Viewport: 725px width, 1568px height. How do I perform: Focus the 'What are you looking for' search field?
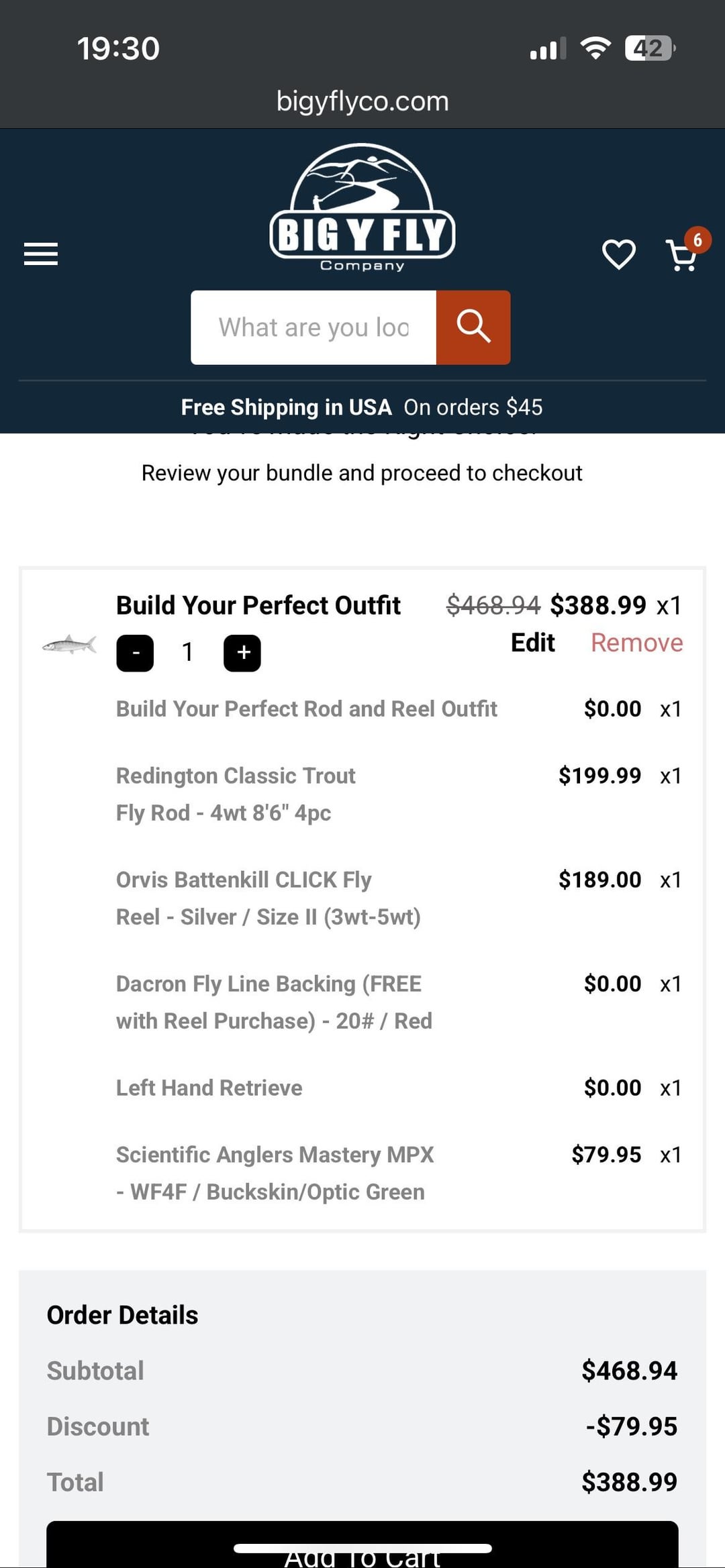(x=313, y=327)
